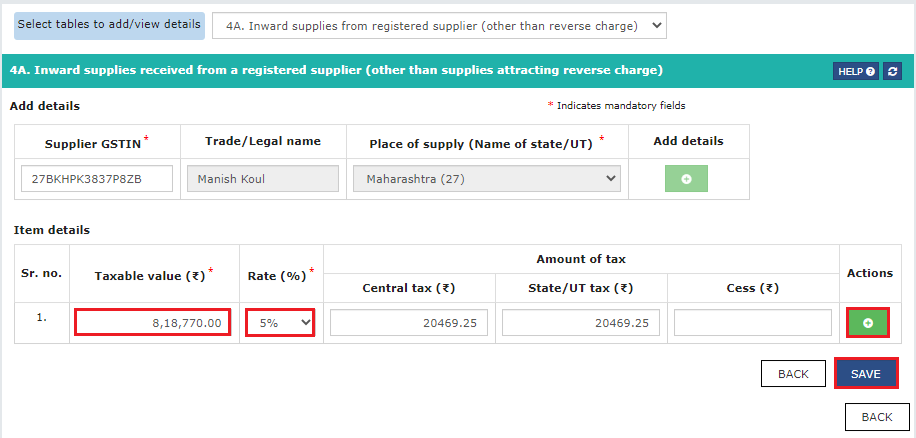
Task: Click Central tax amount field
Action: [409, 322]
